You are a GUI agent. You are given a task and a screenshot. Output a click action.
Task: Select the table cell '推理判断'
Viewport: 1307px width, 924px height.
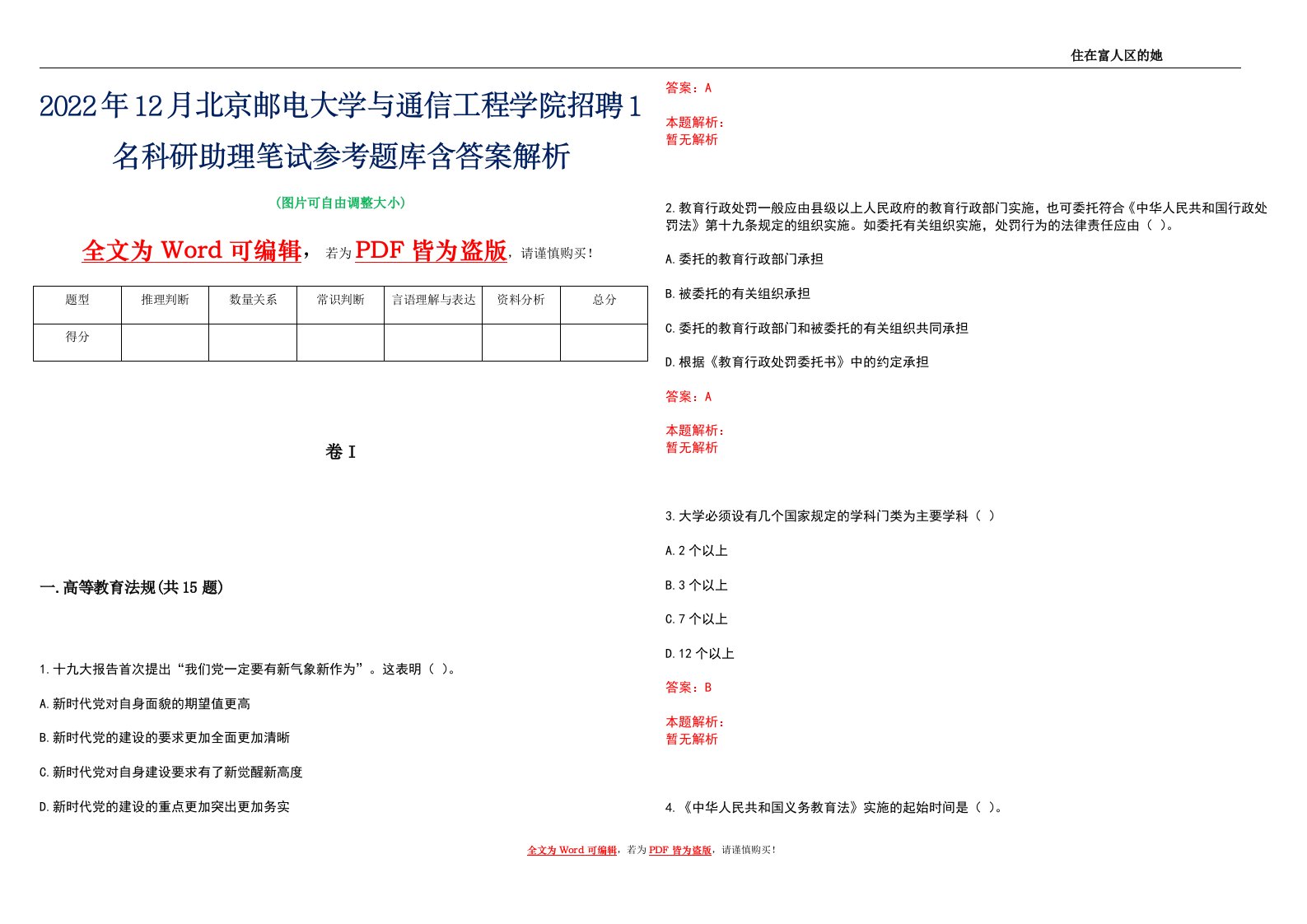tap(165, 305)
